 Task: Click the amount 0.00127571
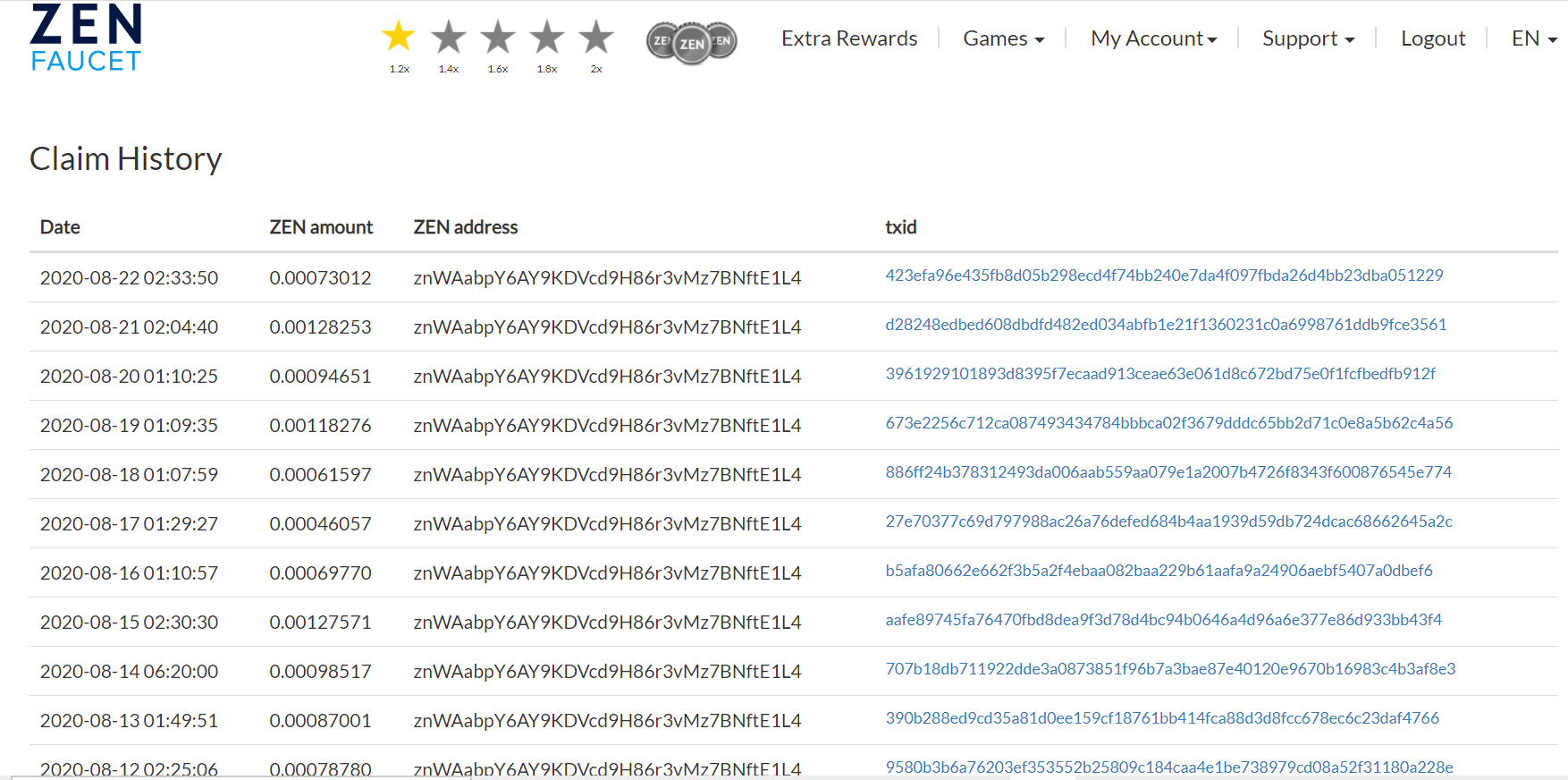click(320, 623)
